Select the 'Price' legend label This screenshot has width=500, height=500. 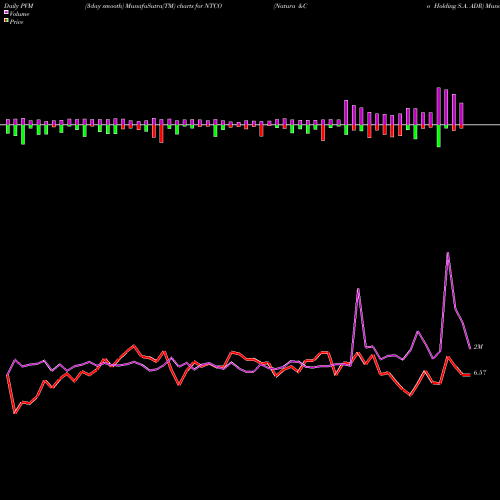pos(16,22)
